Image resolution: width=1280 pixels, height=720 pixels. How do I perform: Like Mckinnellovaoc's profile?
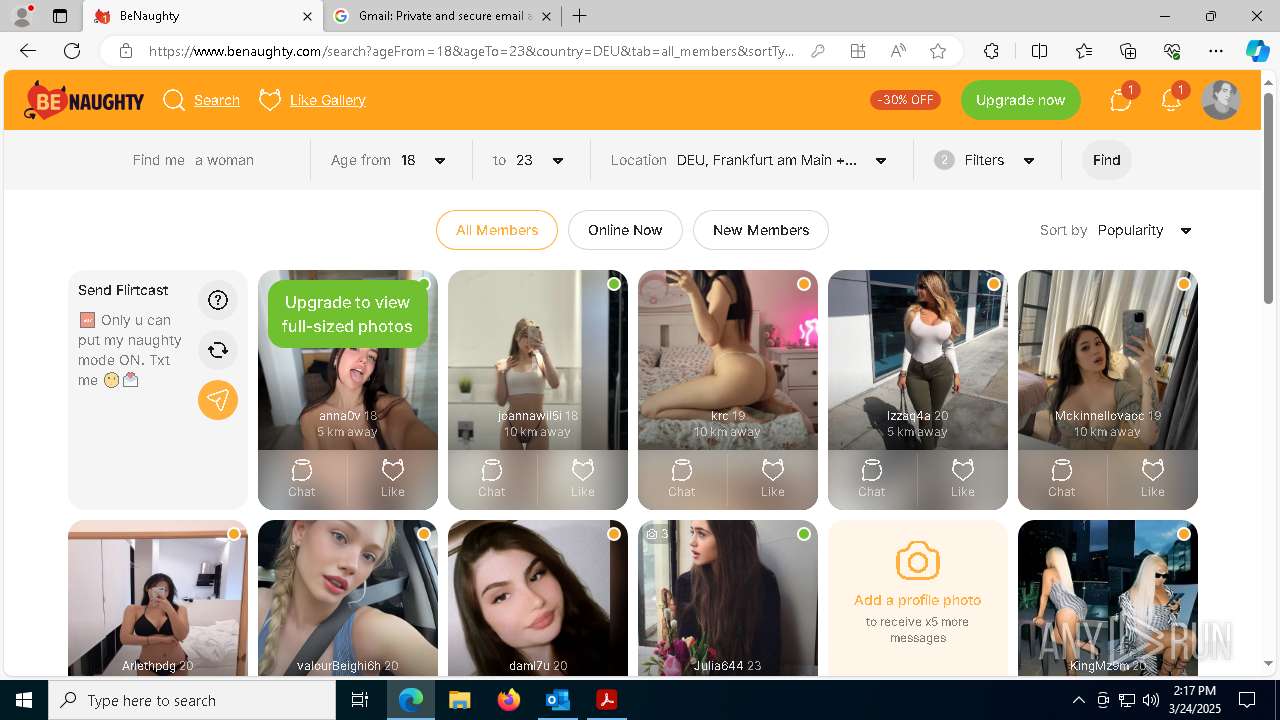tap(1153, 478)
